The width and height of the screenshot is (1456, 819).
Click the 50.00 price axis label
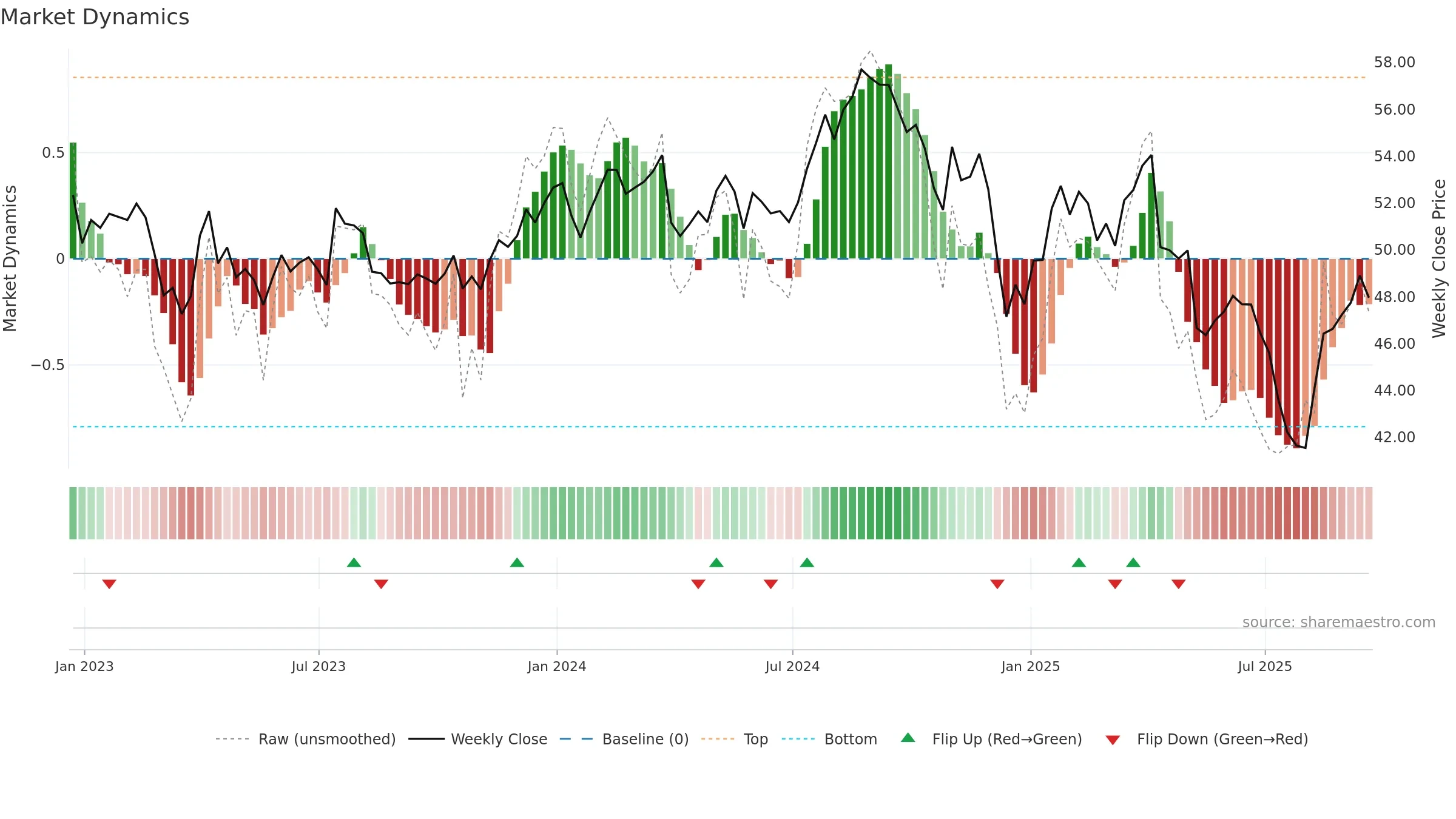[x=1395, y=249]
